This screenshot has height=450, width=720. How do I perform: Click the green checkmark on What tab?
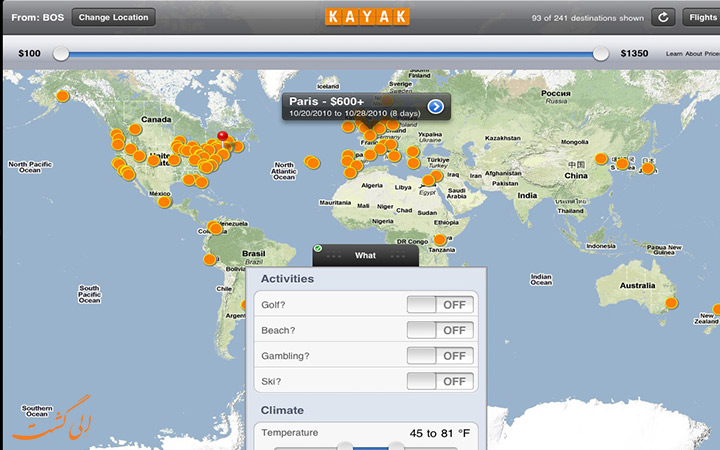(x=318, y=248)
